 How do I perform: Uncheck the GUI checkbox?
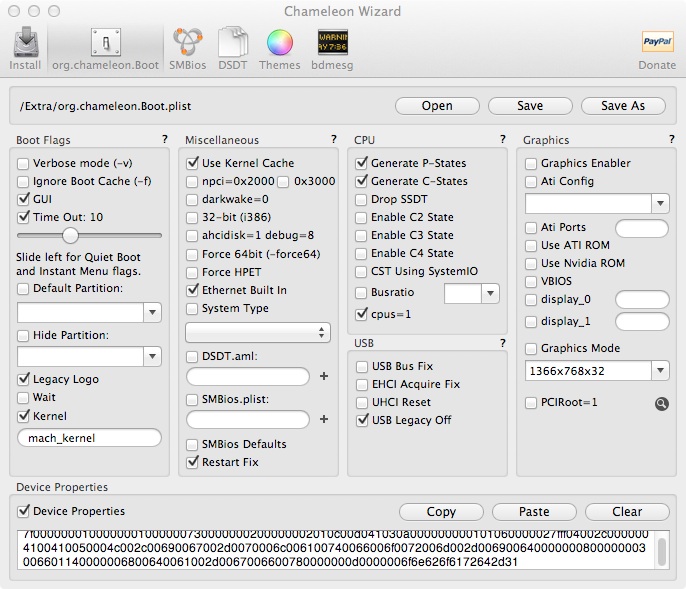point(23,200)
